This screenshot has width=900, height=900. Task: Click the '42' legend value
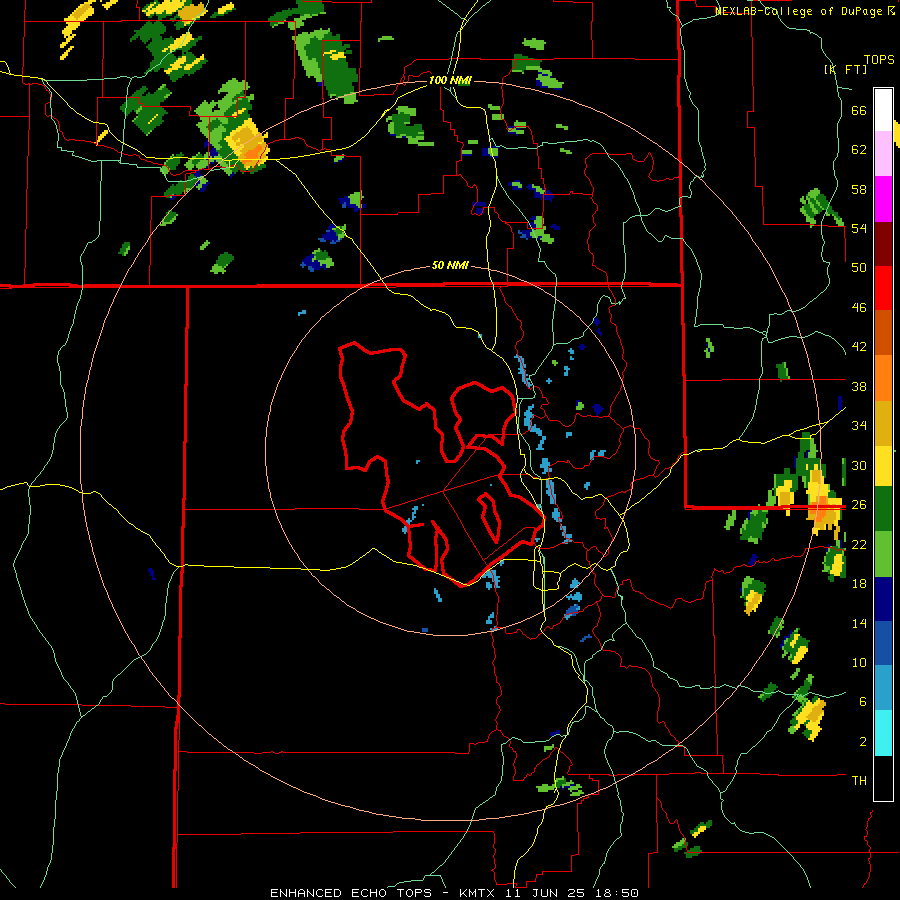click(x=859, y=347)
